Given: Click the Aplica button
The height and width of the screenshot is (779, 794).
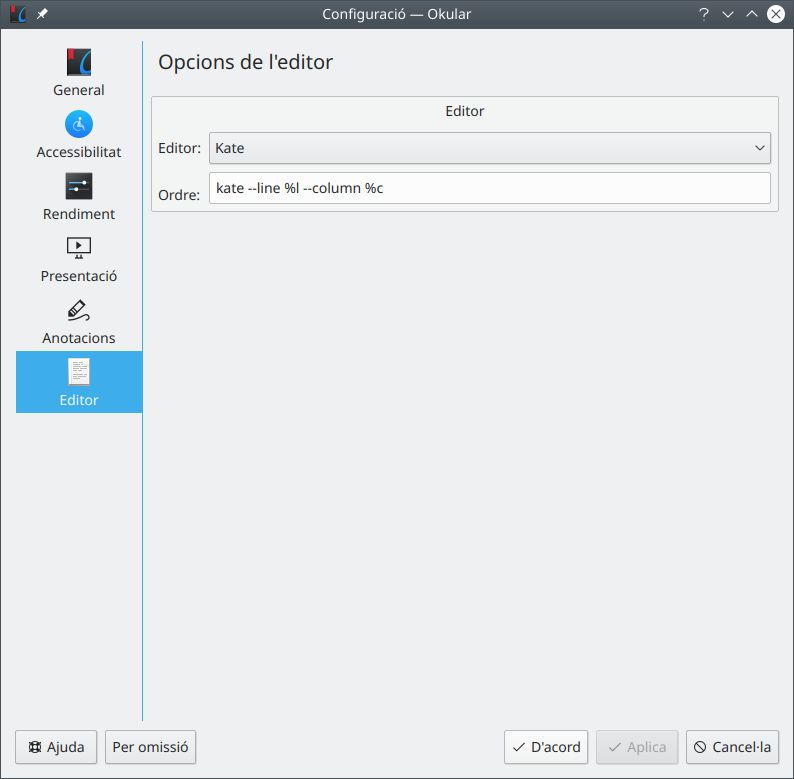Looking at the screenshot, I should coord(637,747).
